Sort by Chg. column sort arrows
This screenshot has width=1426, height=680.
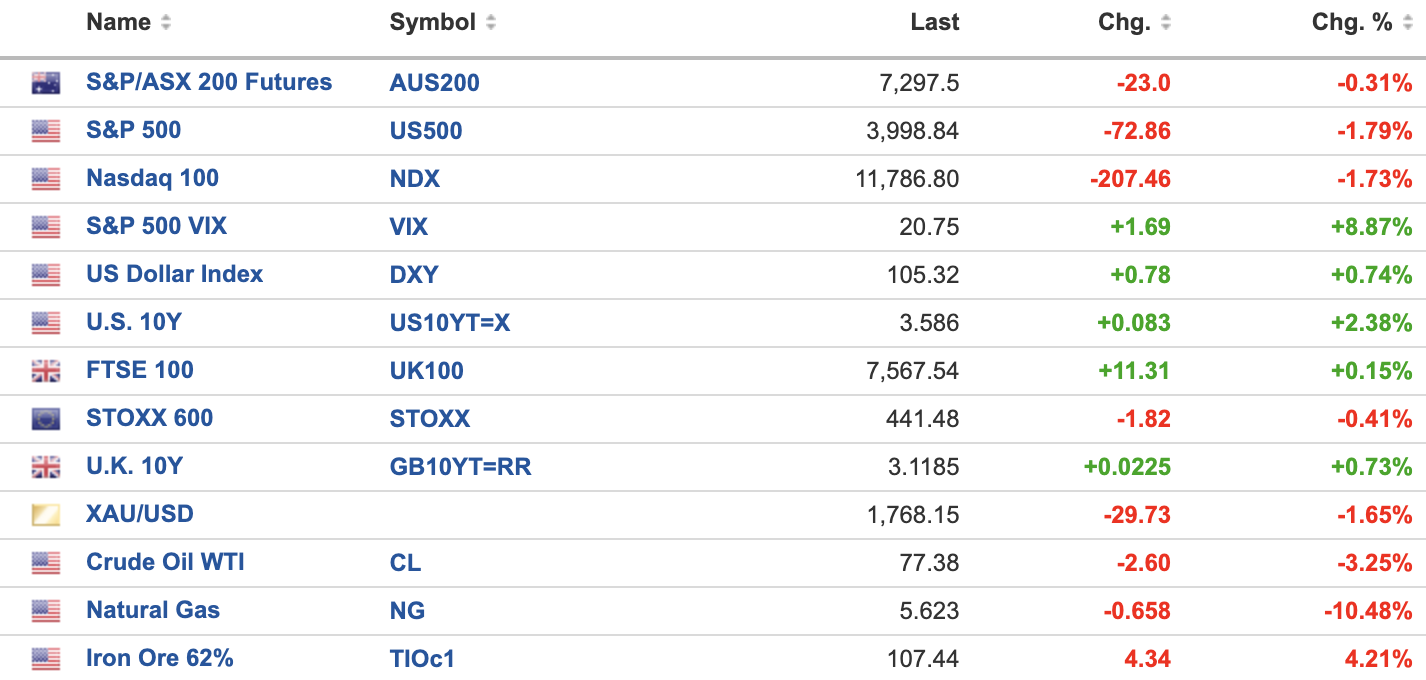coord(1166,23)
